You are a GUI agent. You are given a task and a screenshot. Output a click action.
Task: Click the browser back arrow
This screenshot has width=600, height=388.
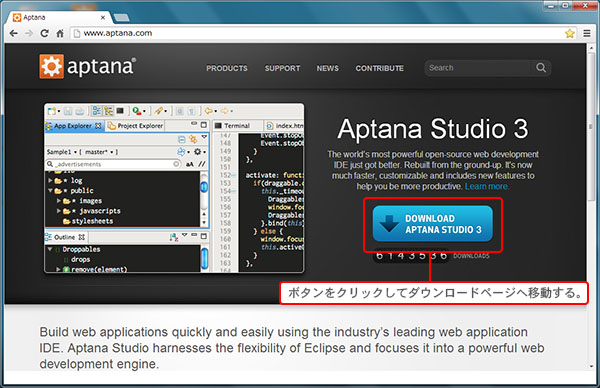click(13, 33)
